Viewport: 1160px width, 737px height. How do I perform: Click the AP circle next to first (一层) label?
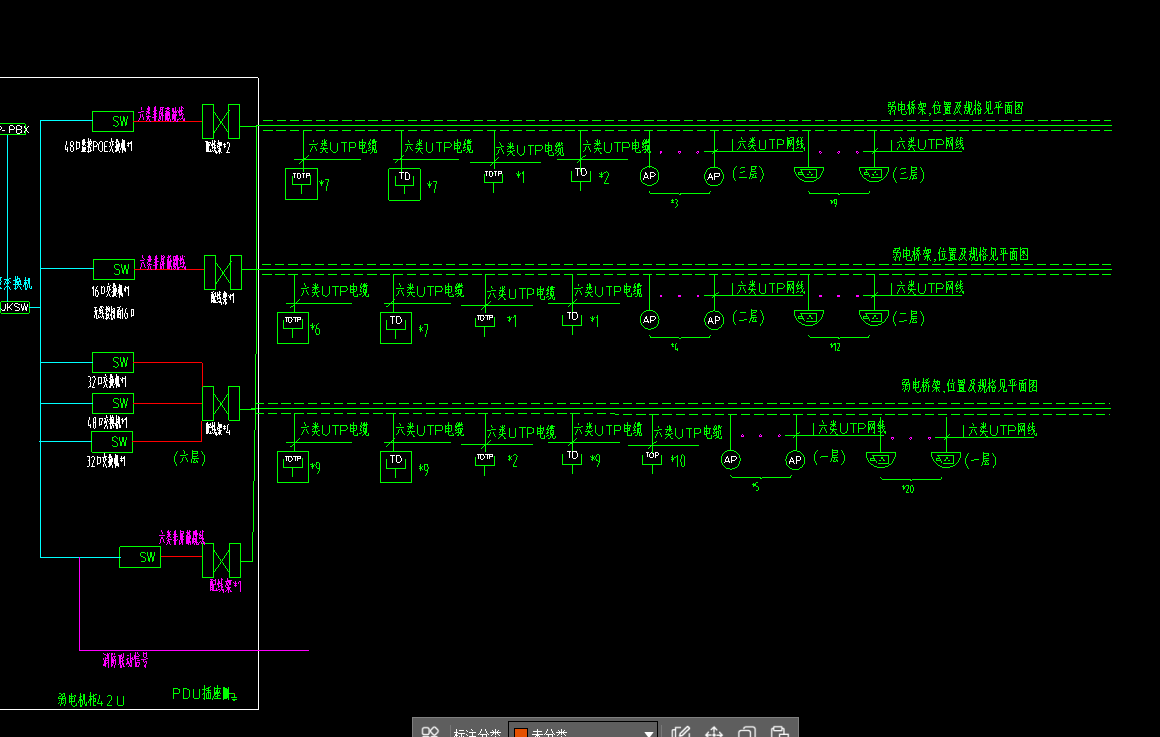click(x=795, y=460)
